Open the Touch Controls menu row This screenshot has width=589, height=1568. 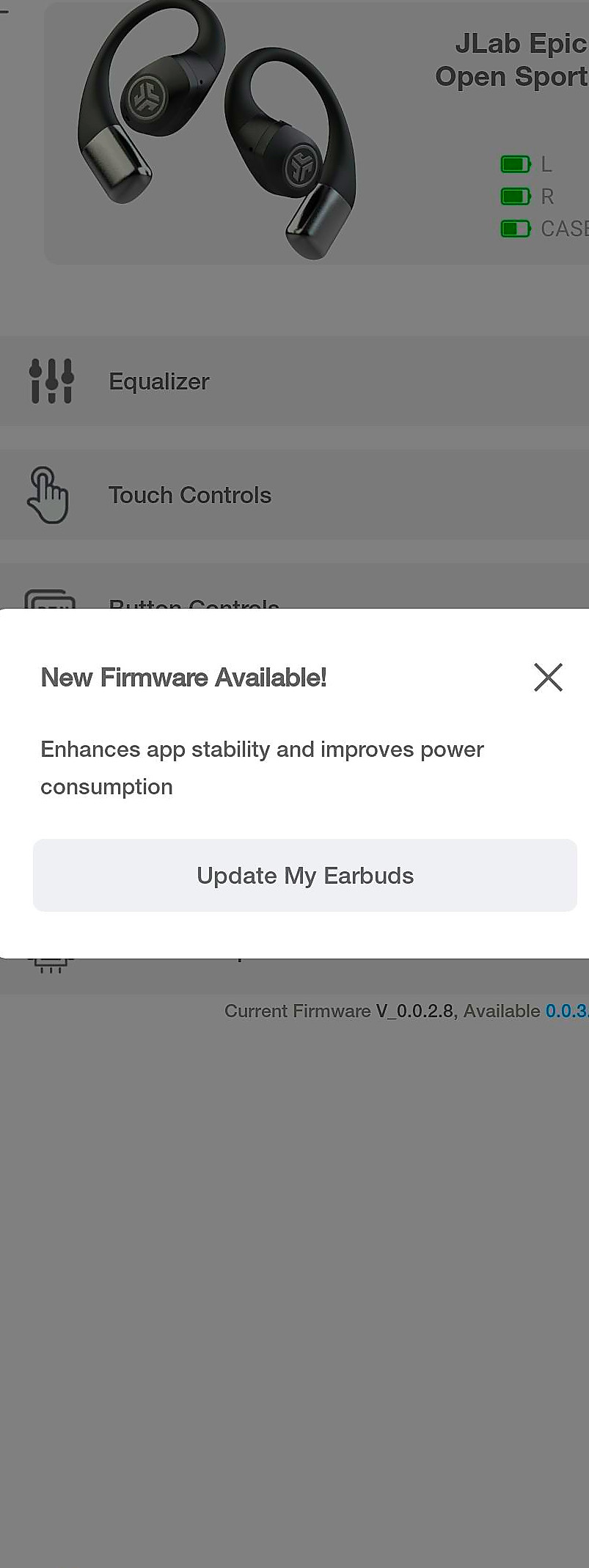click(294, 495)
